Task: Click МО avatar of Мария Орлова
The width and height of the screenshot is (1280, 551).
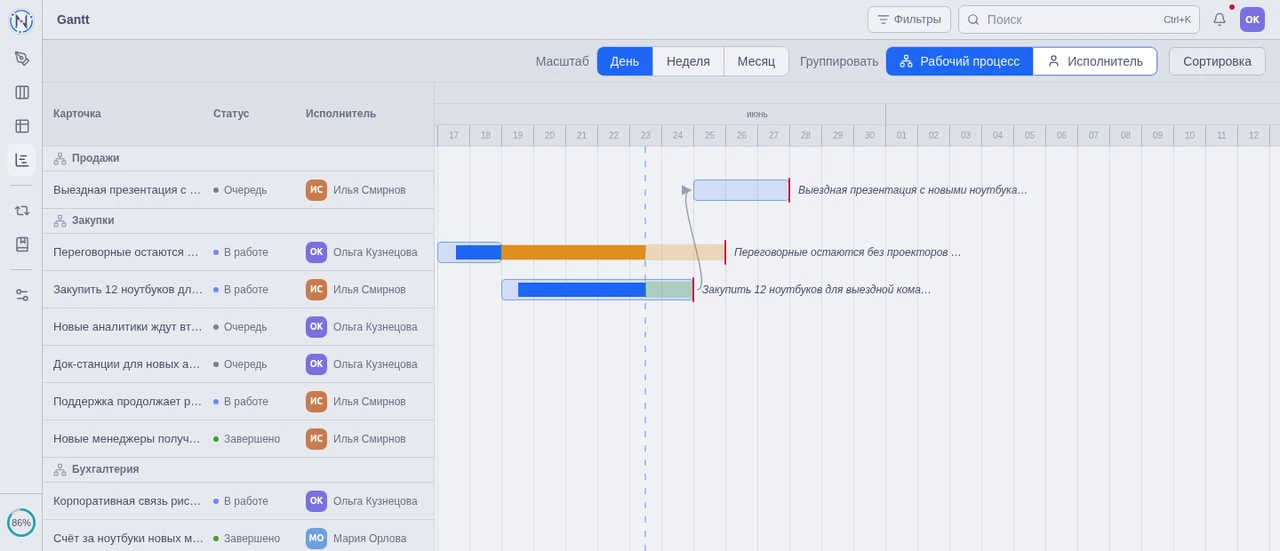Action: click(316, 538)
